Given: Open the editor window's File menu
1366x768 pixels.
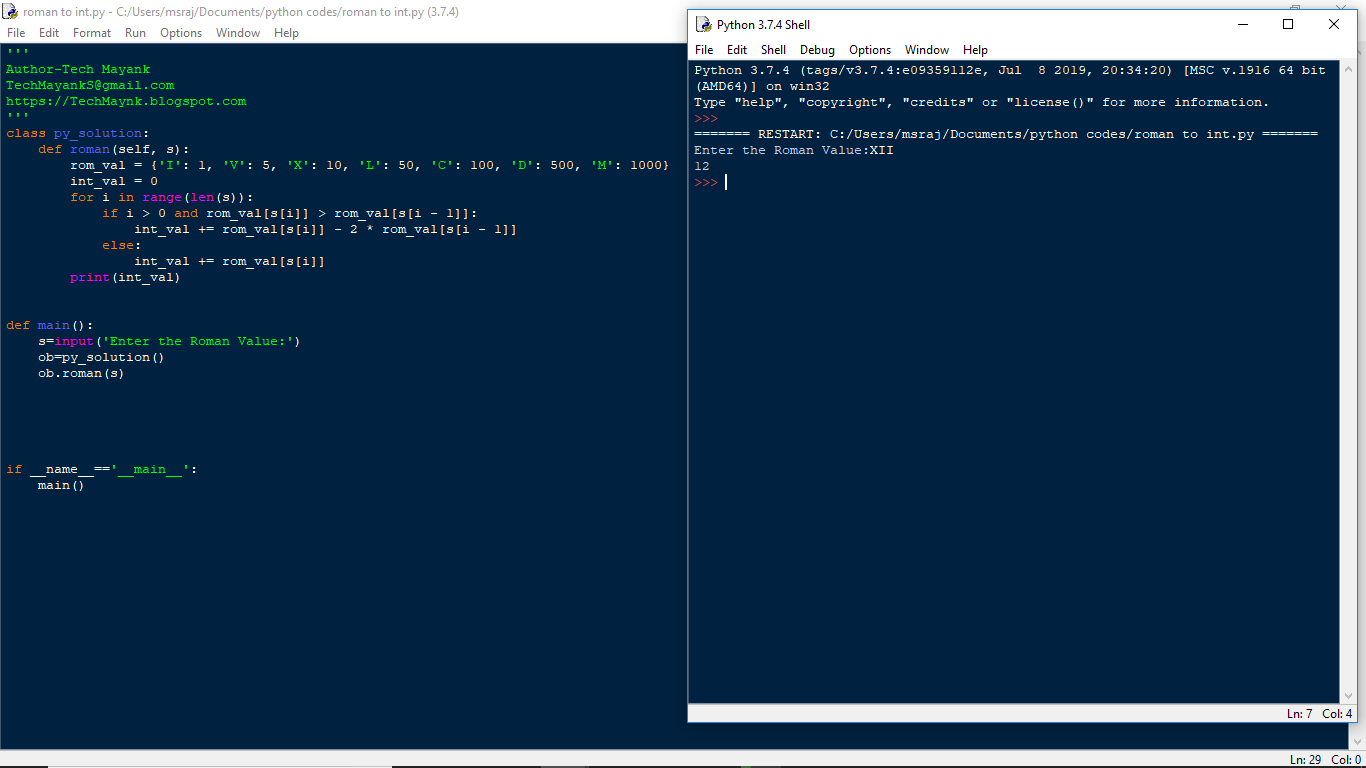Looking at the screenshot, I should [16, 33].
